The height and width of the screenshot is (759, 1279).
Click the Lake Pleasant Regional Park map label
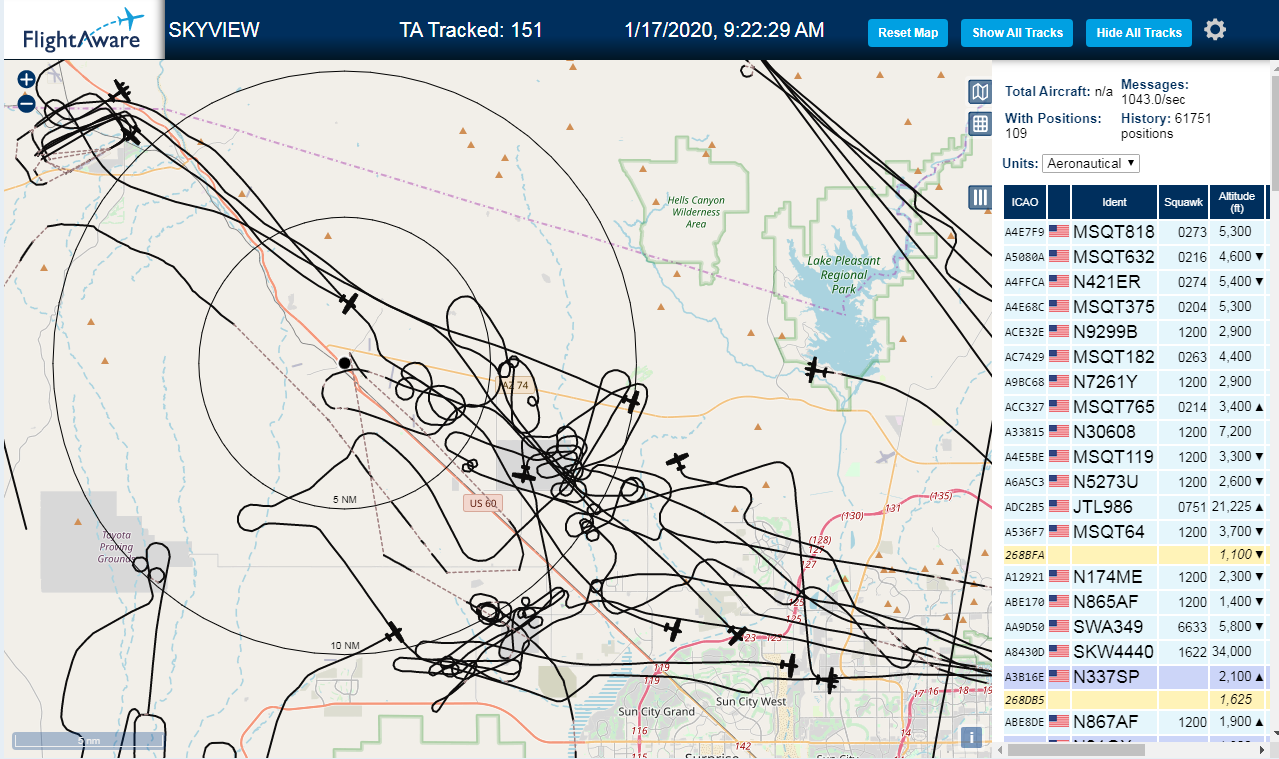click(x=844, y=274)
